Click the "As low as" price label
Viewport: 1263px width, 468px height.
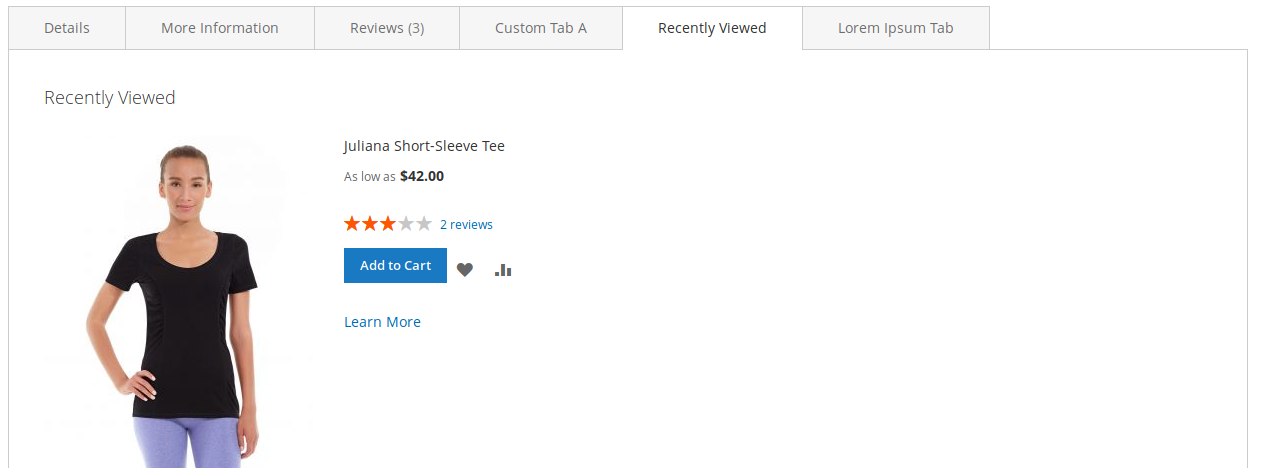(369, 177)
